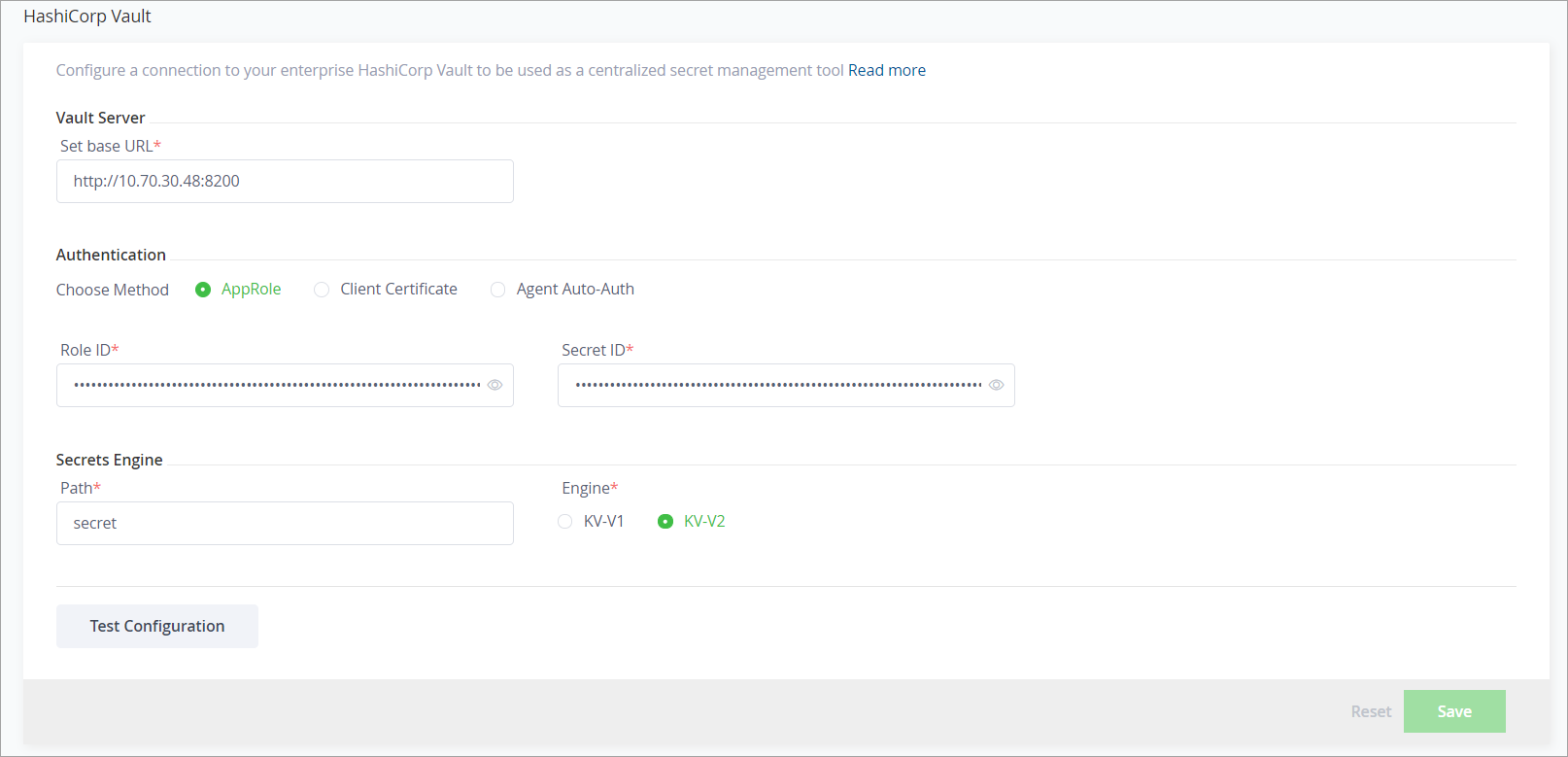Click the Secrets Engine section heading

pos(109,460)
